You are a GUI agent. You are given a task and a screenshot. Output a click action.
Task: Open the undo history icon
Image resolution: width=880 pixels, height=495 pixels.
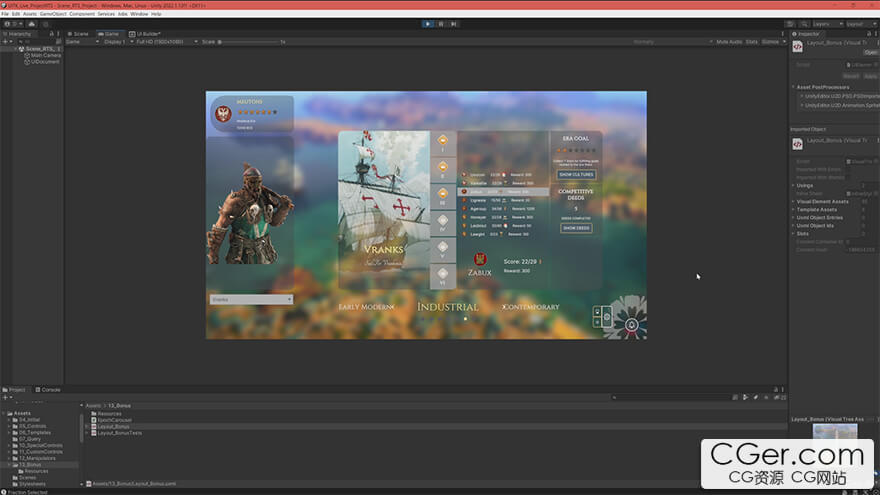[x=790, y=24]
